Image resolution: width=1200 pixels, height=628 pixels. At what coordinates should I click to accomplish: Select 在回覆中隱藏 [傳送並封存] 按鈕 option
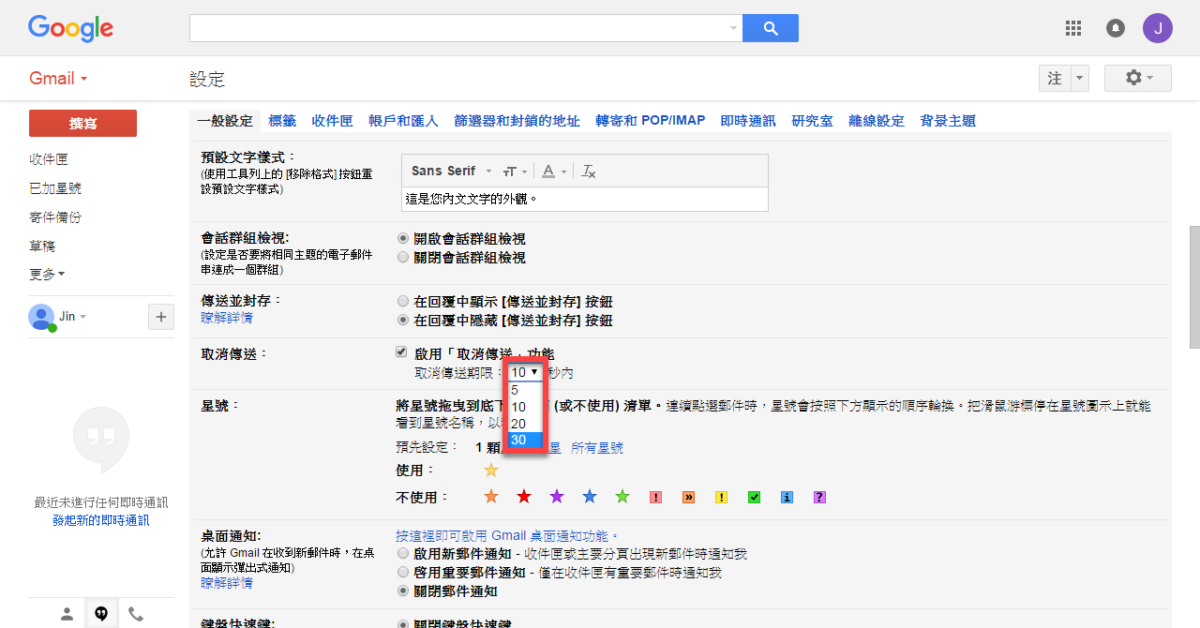(403, 321)
